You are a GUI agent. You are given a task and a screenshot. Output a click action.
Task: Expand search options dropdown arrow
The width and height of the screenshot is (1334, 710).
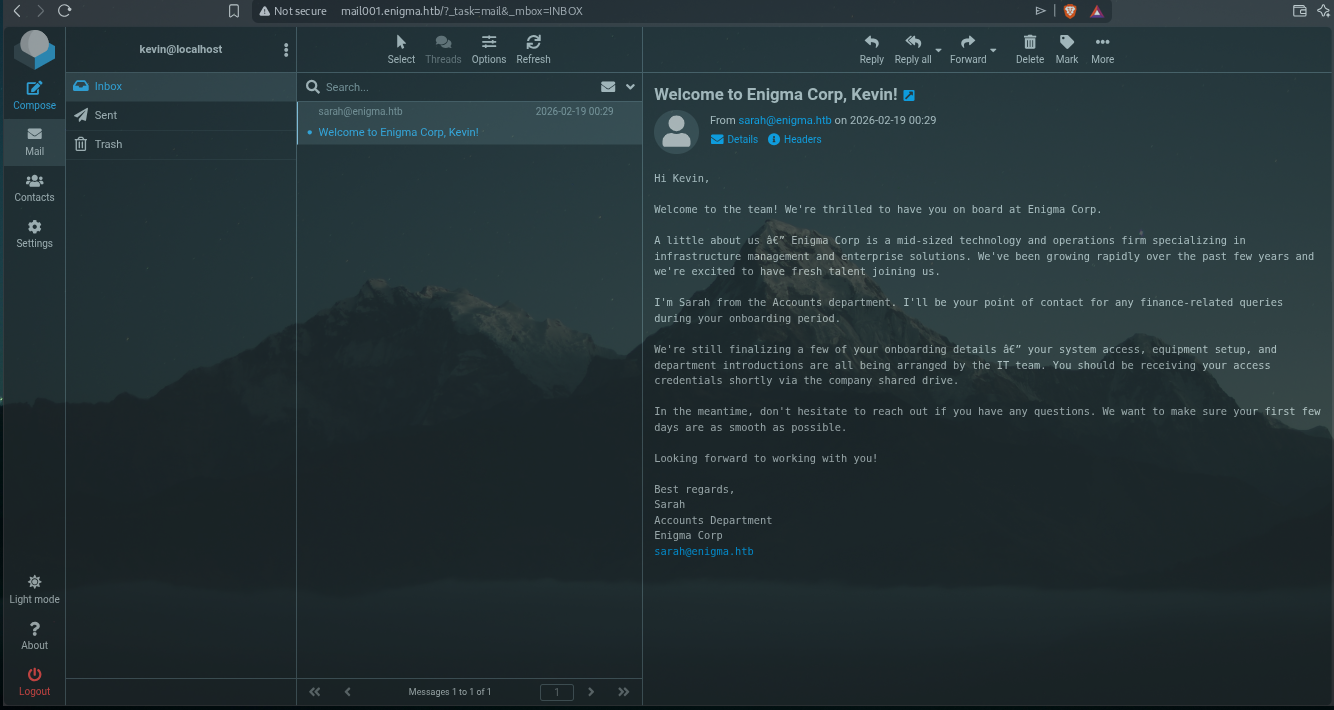click(x=630, y=87)
